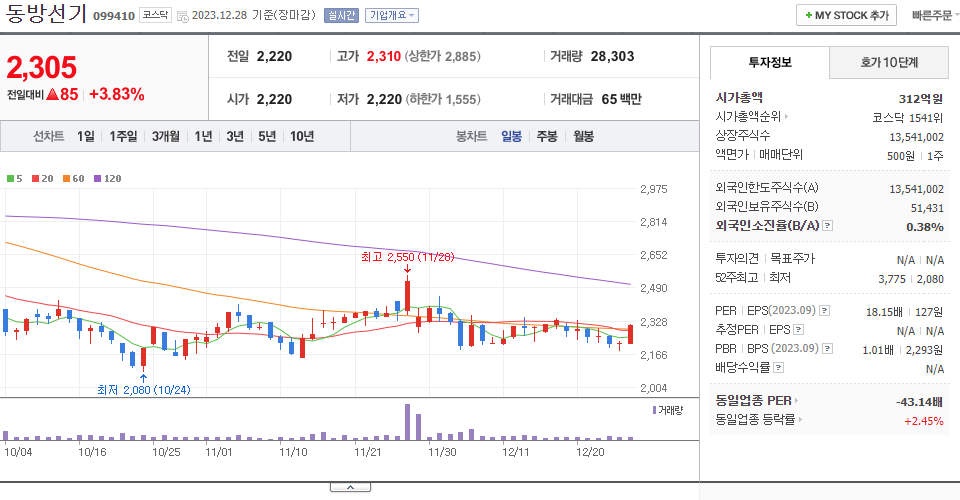Select the 10년 line chart period
The image size is (960, 500).
click(x=302, y=136)
